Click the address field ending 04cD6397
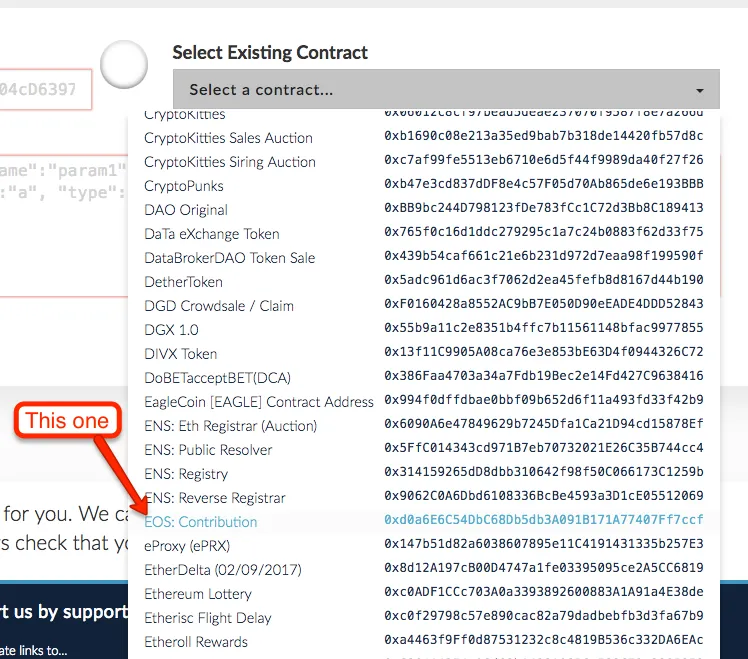The width and height of the screenshot is (748, 659). click(x=45, y=89)
